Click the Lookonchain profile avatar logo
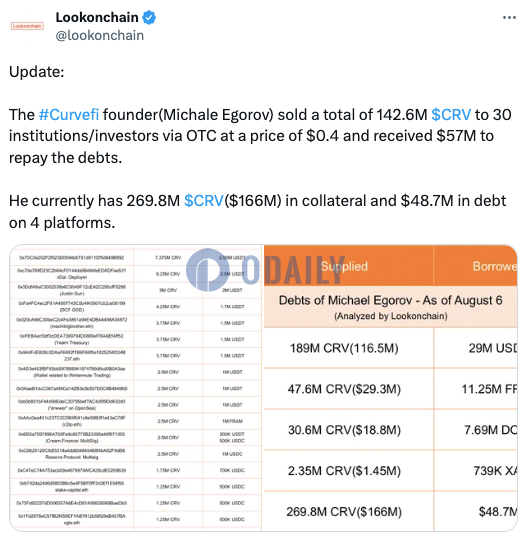 click(x=27, y=26)
